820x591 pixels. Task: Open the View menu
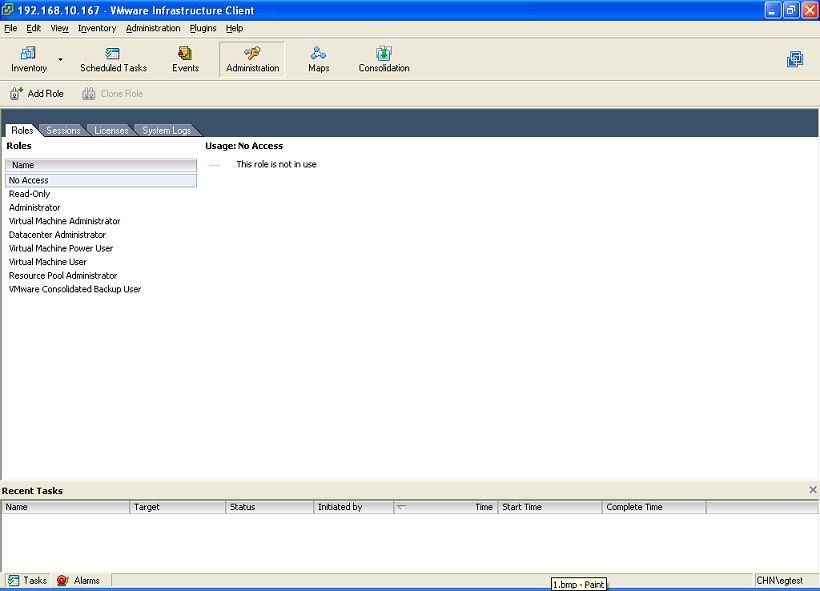click(60, 28)
